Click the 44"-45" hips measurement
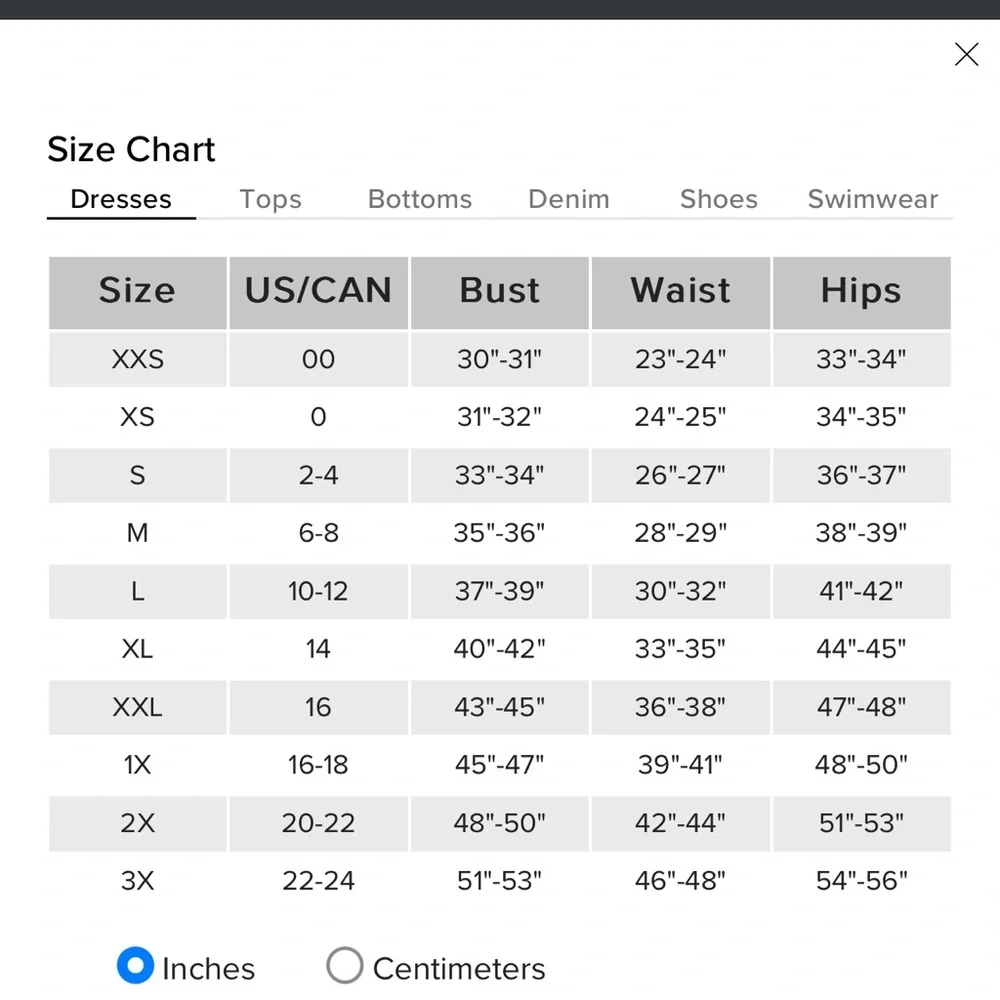This screenshot has height=1000, width=1000. pos(861,649)
